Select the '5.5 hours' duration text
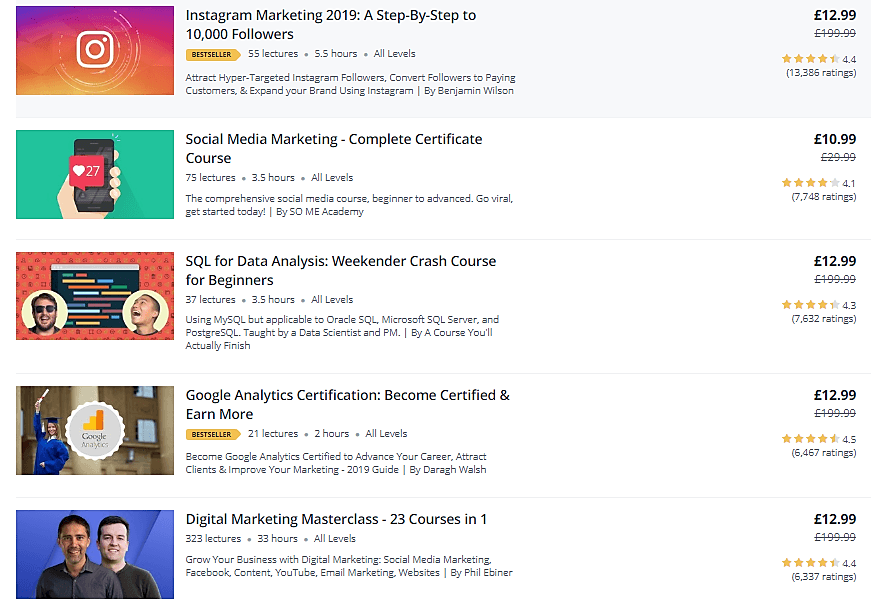 click(336, 54)
